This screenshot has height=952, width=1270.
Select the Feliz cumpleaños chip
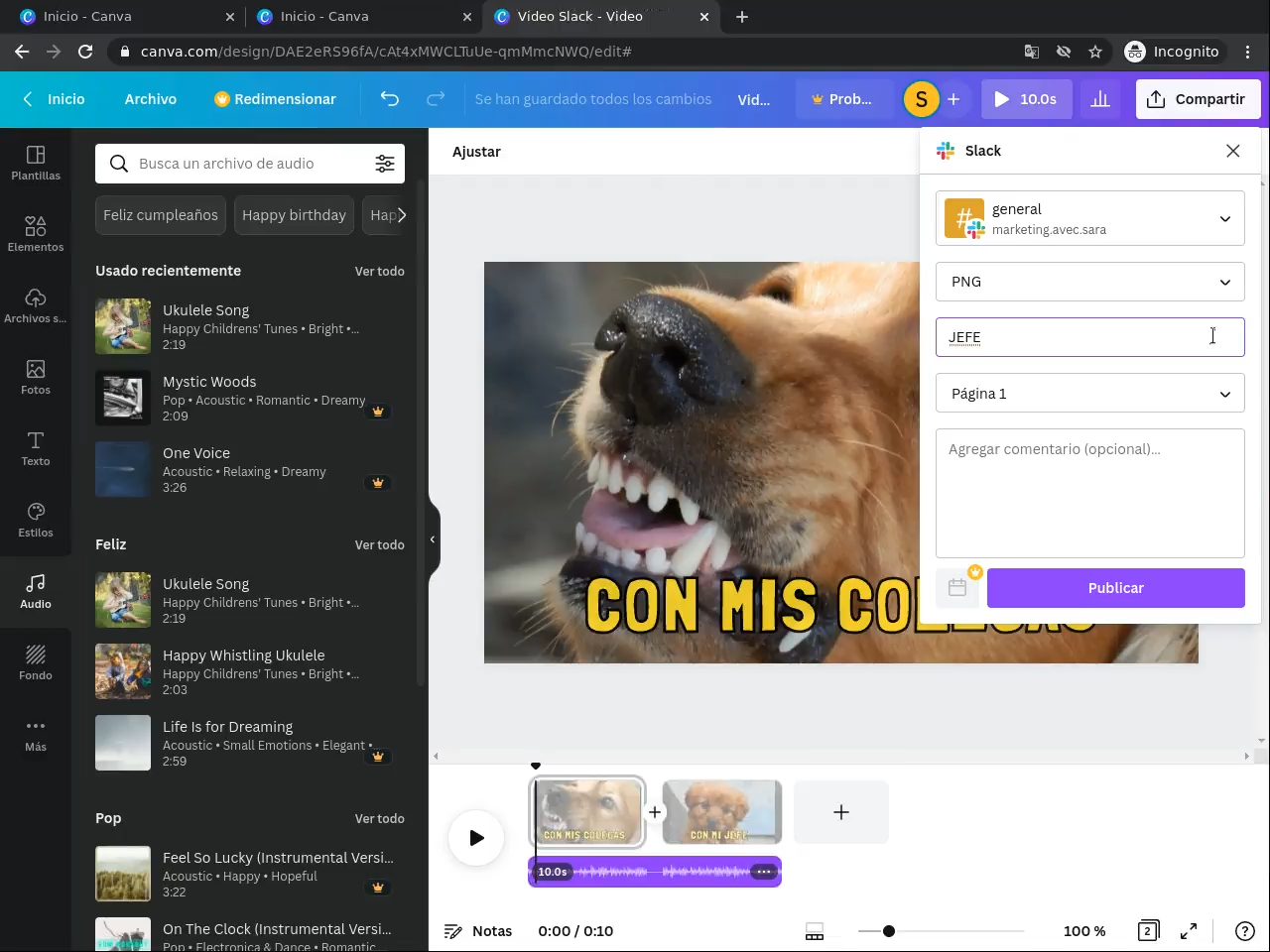161,215
